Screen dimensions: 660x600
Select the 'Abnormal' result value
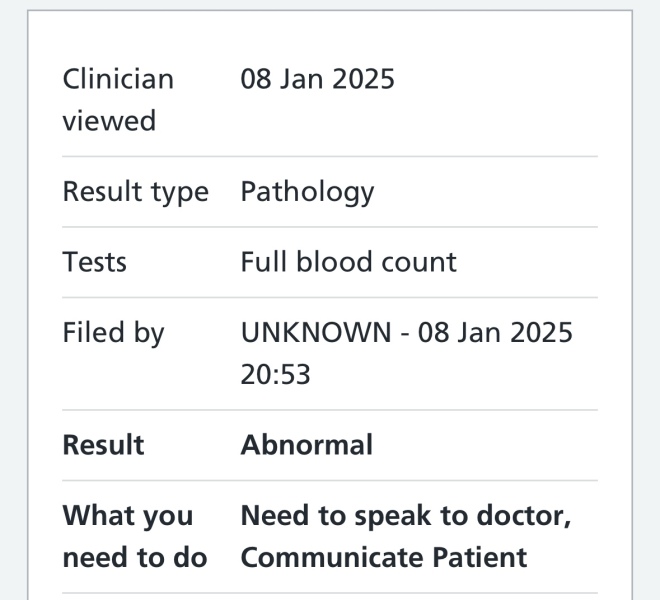[x=306, y=445]
